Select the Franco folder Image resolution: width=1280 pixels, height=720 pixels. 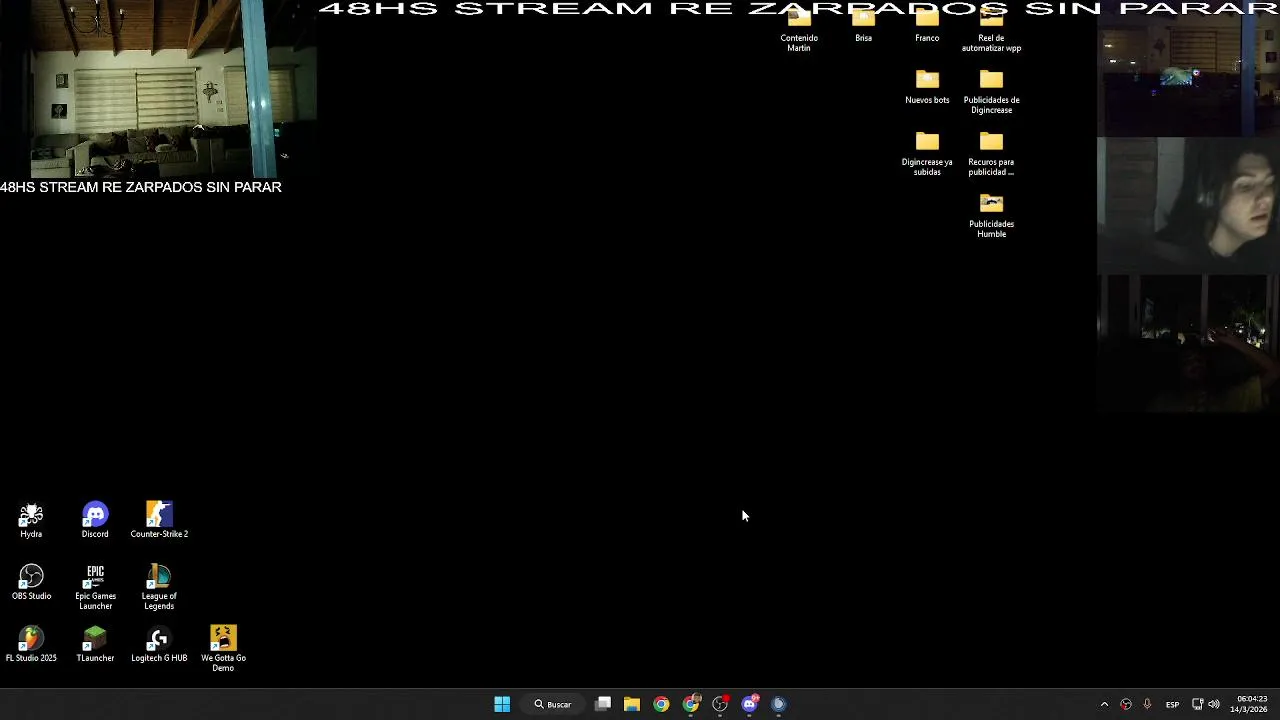point(927,27)
